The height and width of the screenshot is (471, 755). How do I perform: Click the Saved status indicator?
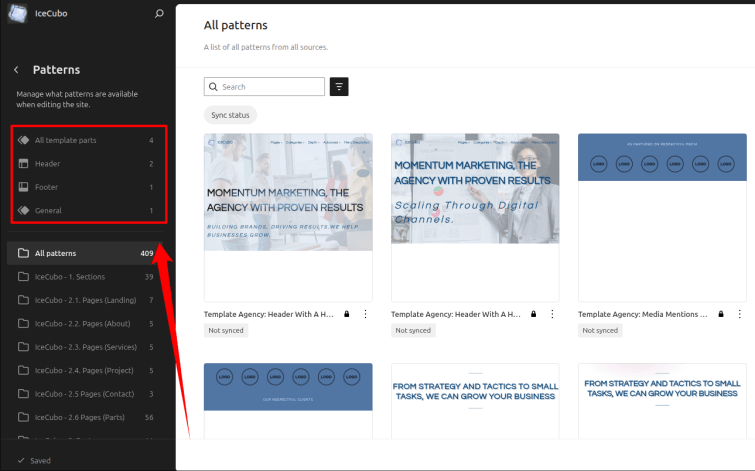(34, 460)
